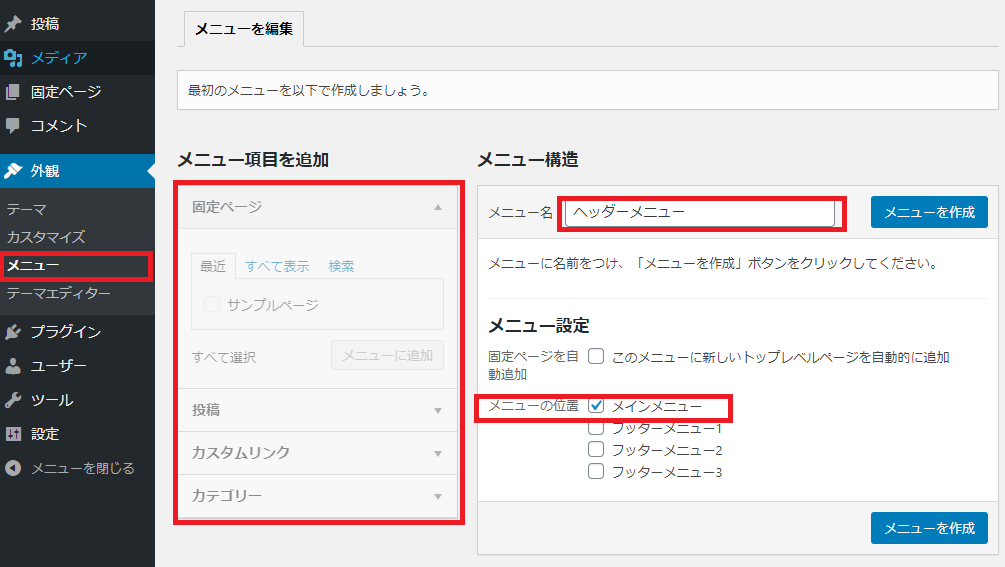Expand the カテゴリー accordion section
This screenshot has height=567, width=1005.
click(317, 496)
